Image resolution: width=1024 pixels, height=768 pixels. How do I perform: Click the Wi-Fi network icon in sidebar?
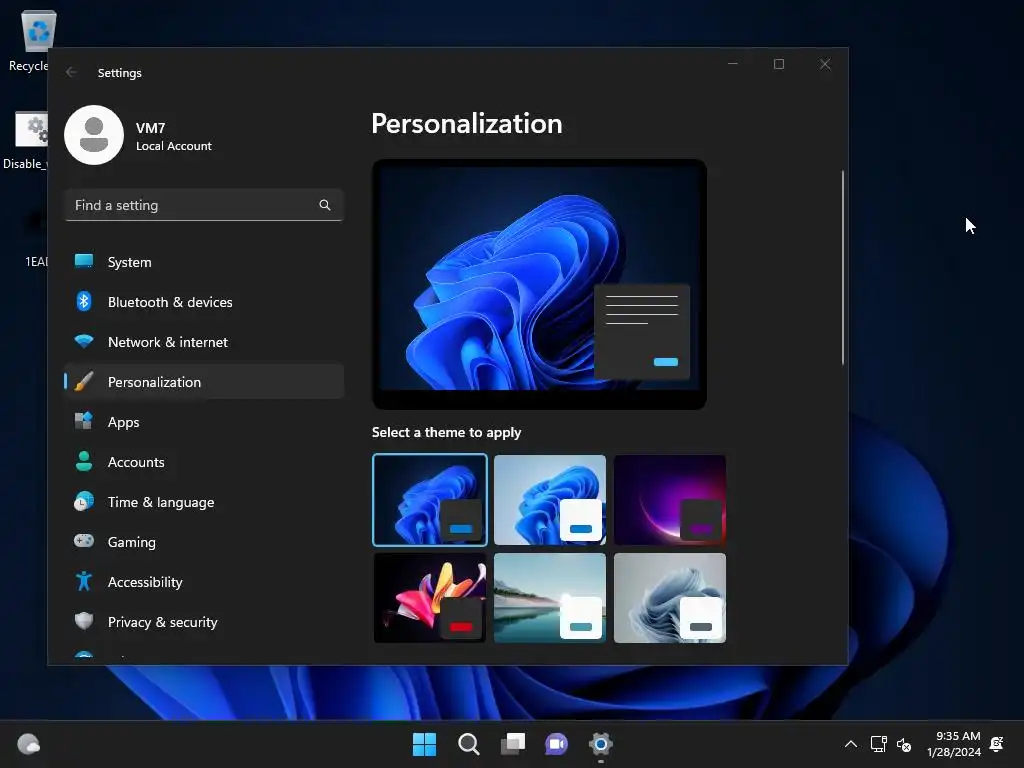tap(84, 341)
